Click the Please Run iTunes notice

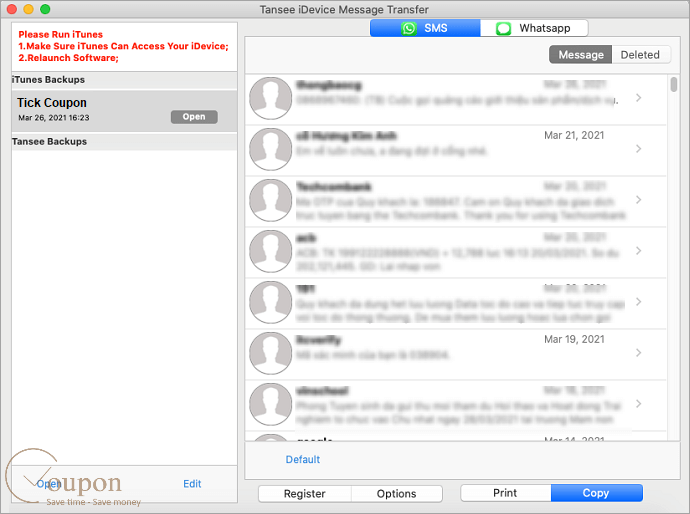(x=124, y=46)
